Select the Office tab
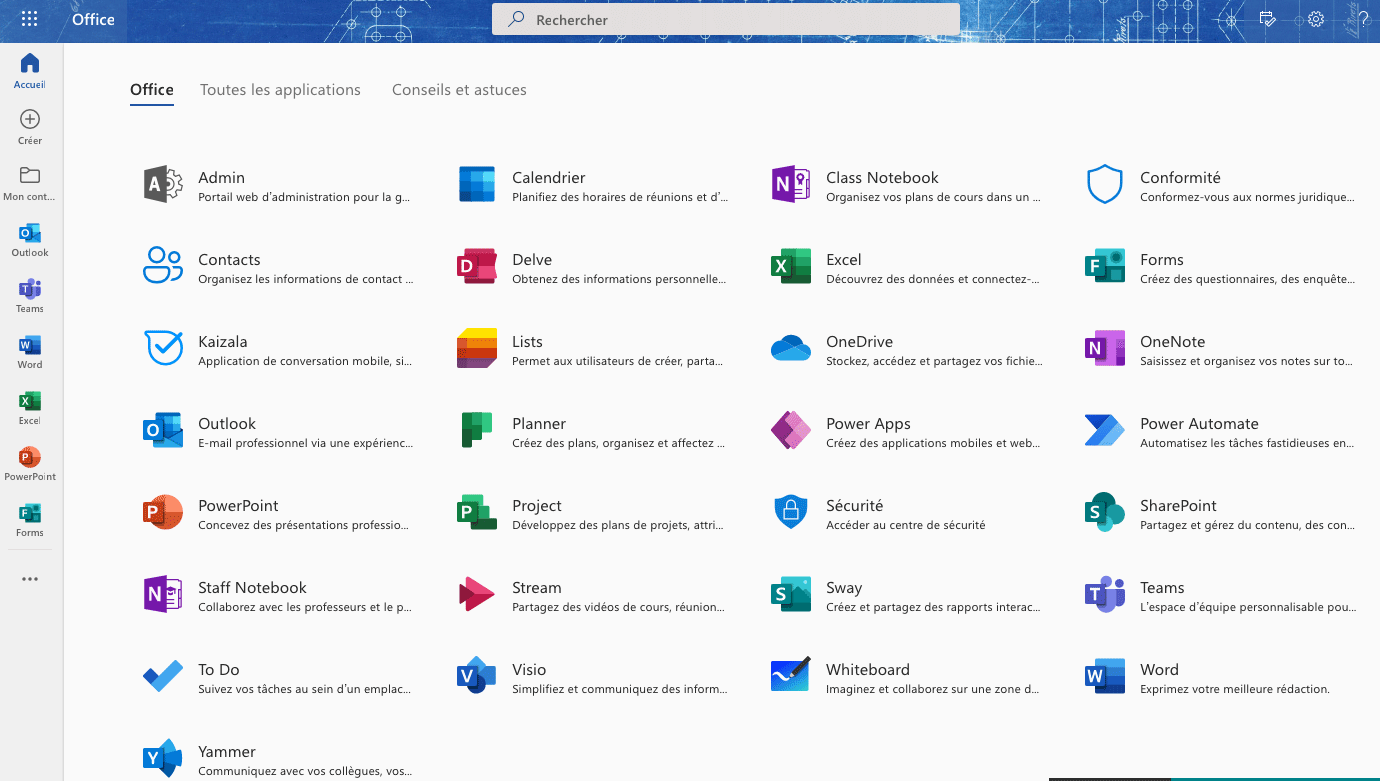The width and height of the screenshot is (1380, 781). [x=152, y=90]
